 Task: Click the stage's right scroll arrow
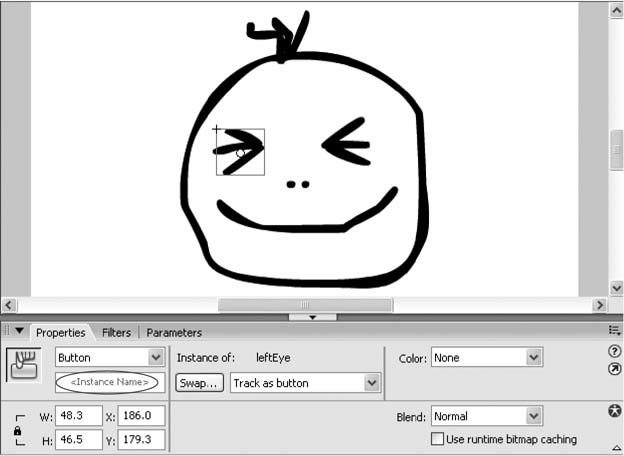(600, 305)
